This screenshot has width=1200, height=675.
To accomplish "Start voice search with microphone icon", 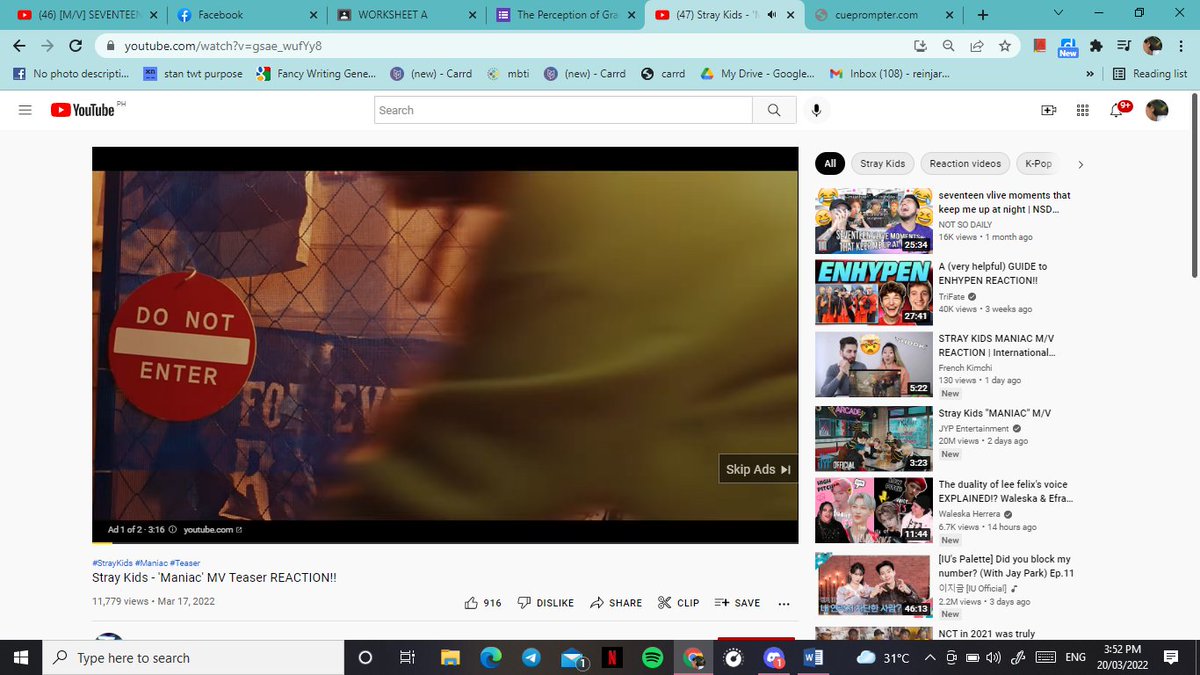I will point(817,110).
